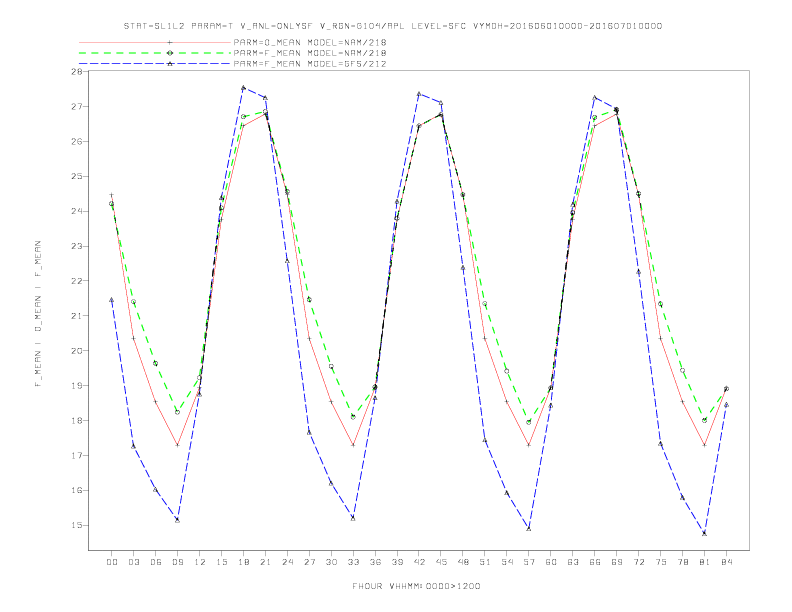This screenshot has height=612, width=792.
Task: Click y-axis tick label 19
Action: click(77, 385)
